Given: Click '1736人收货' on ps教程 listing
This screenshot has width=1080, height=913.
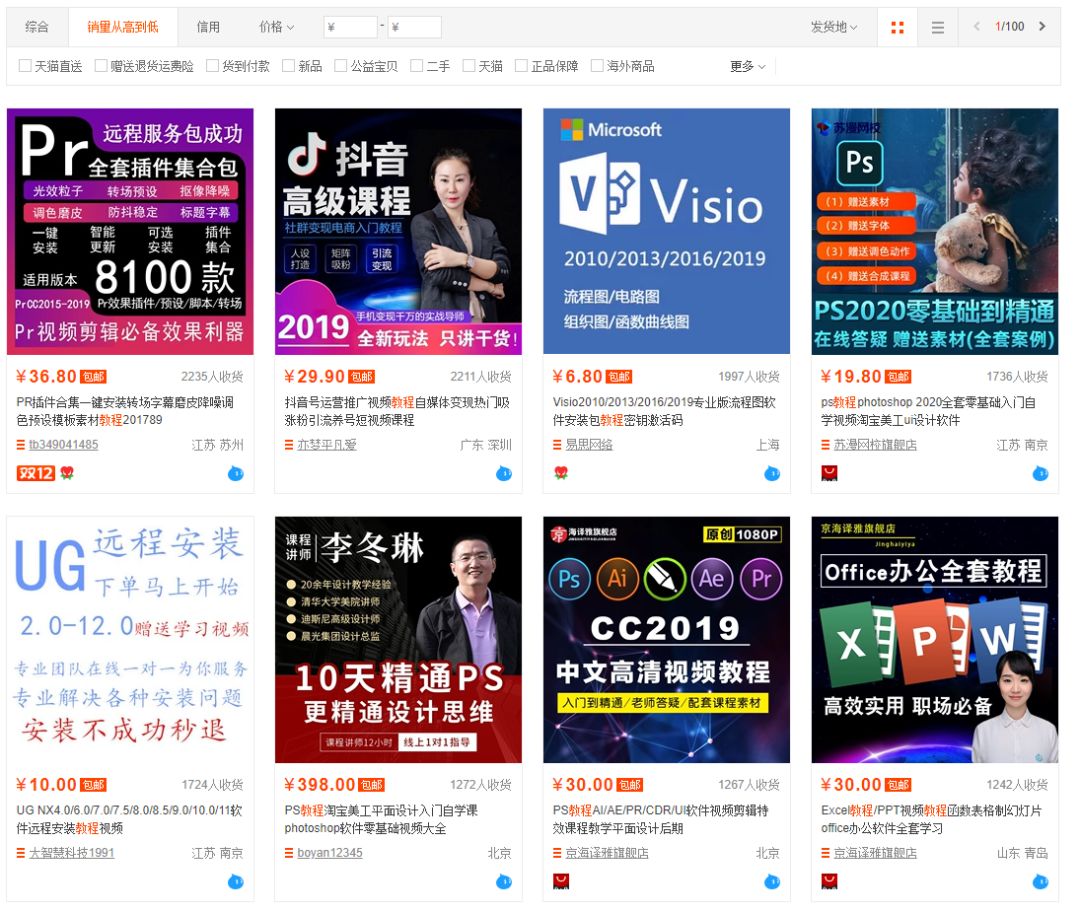Looking at the screenshot, I should click(1017, 377).
